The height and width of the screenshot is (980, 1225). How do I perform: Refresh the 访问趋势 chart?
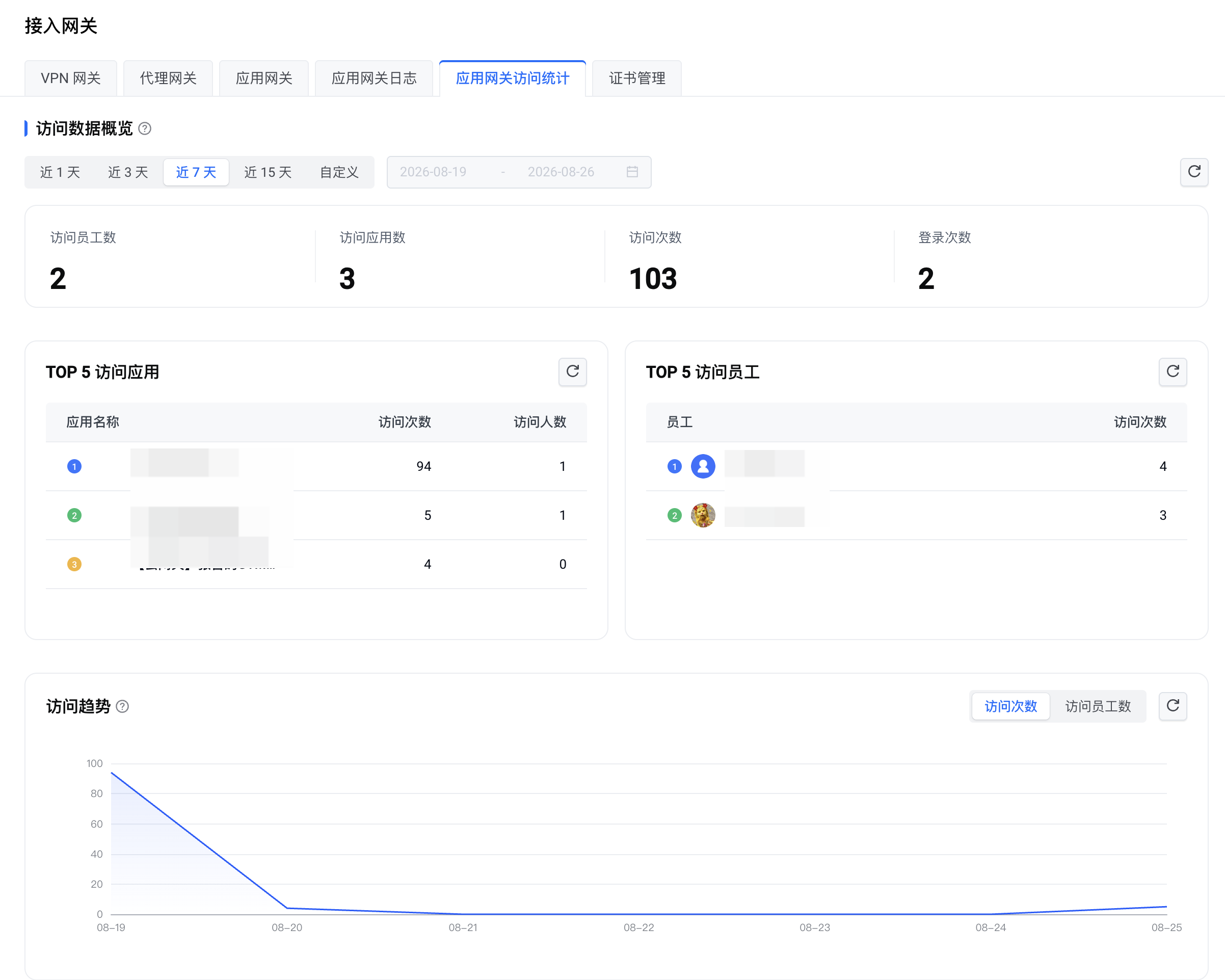[x=1173, y=706]
